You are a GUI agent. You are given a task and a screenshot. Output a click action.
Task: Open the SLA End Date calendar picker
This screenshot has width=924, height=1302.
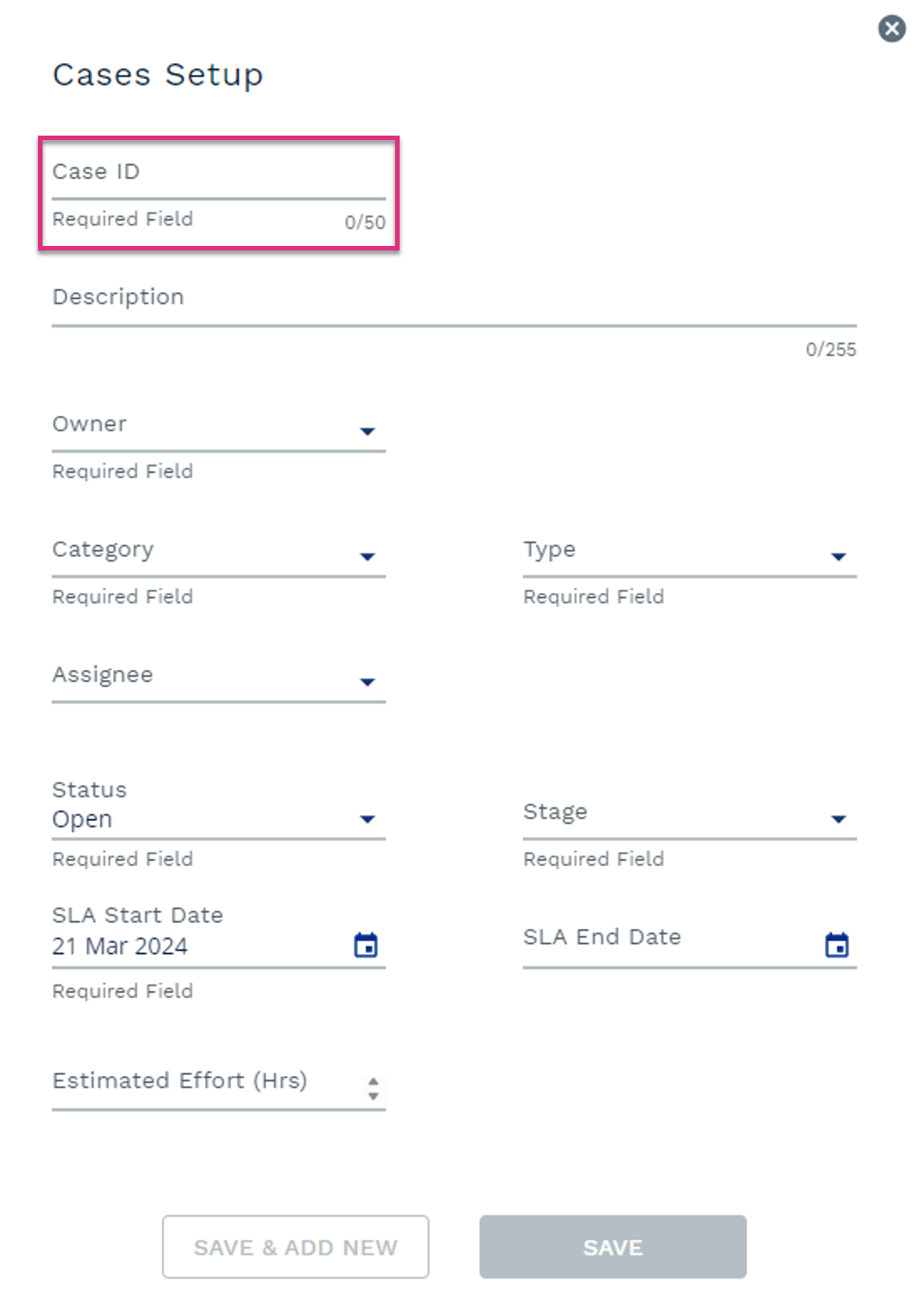coord(837,945)
